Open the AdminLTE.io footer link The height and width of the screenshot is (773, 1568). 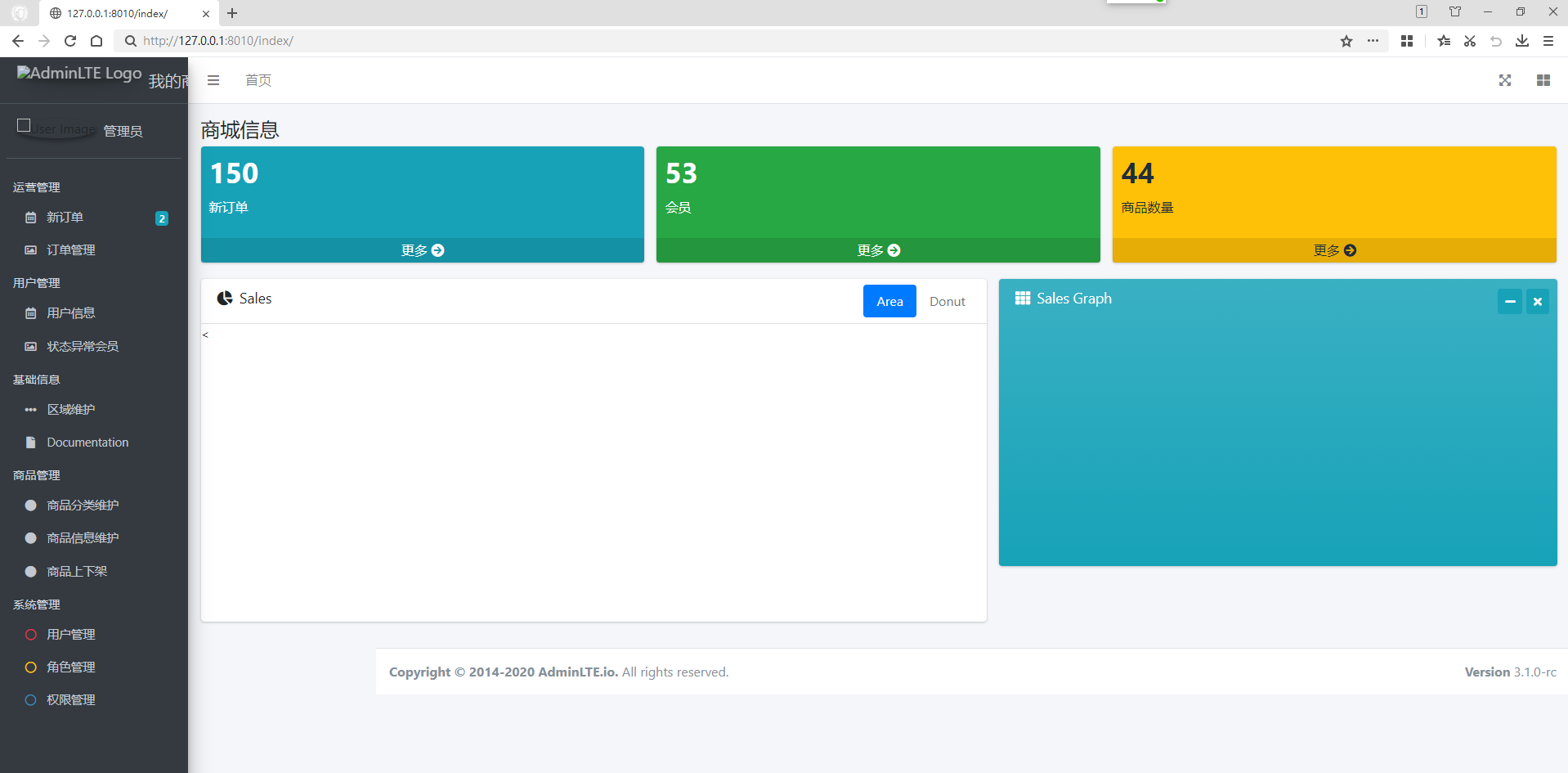click(x=578, y=672)
